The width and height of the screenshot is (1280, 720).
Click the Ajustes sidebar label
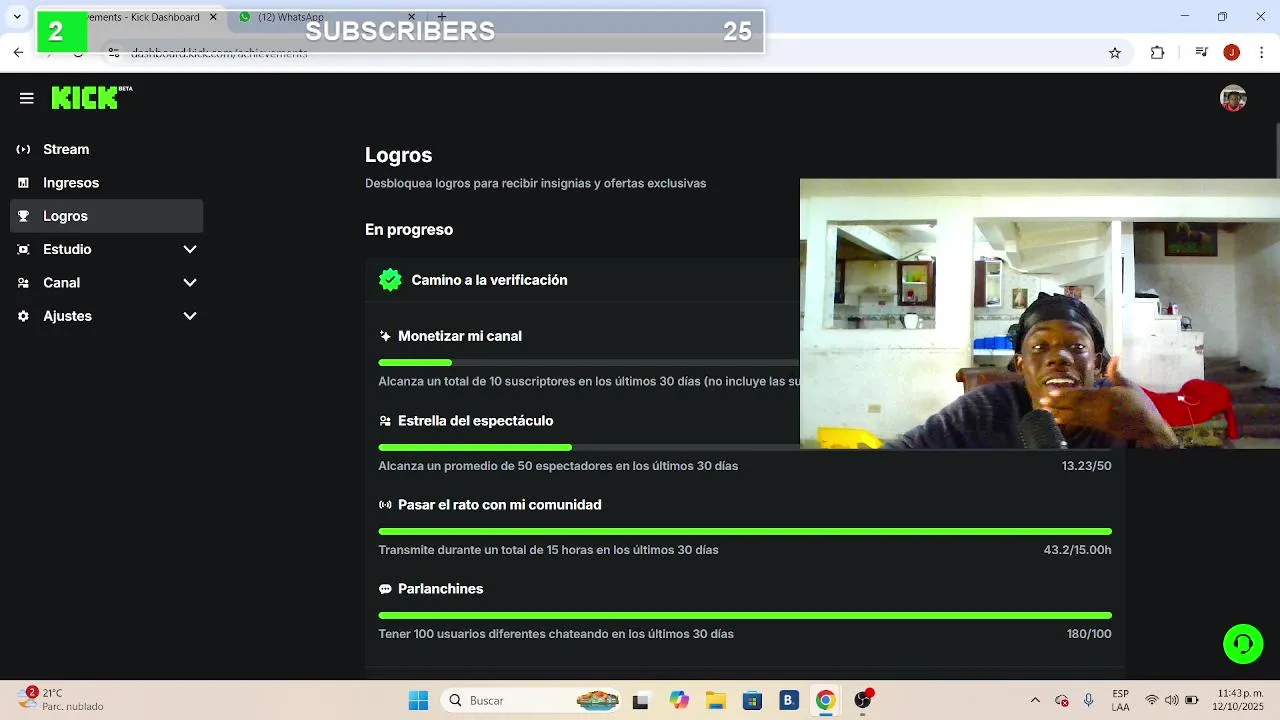click(67, 316)
